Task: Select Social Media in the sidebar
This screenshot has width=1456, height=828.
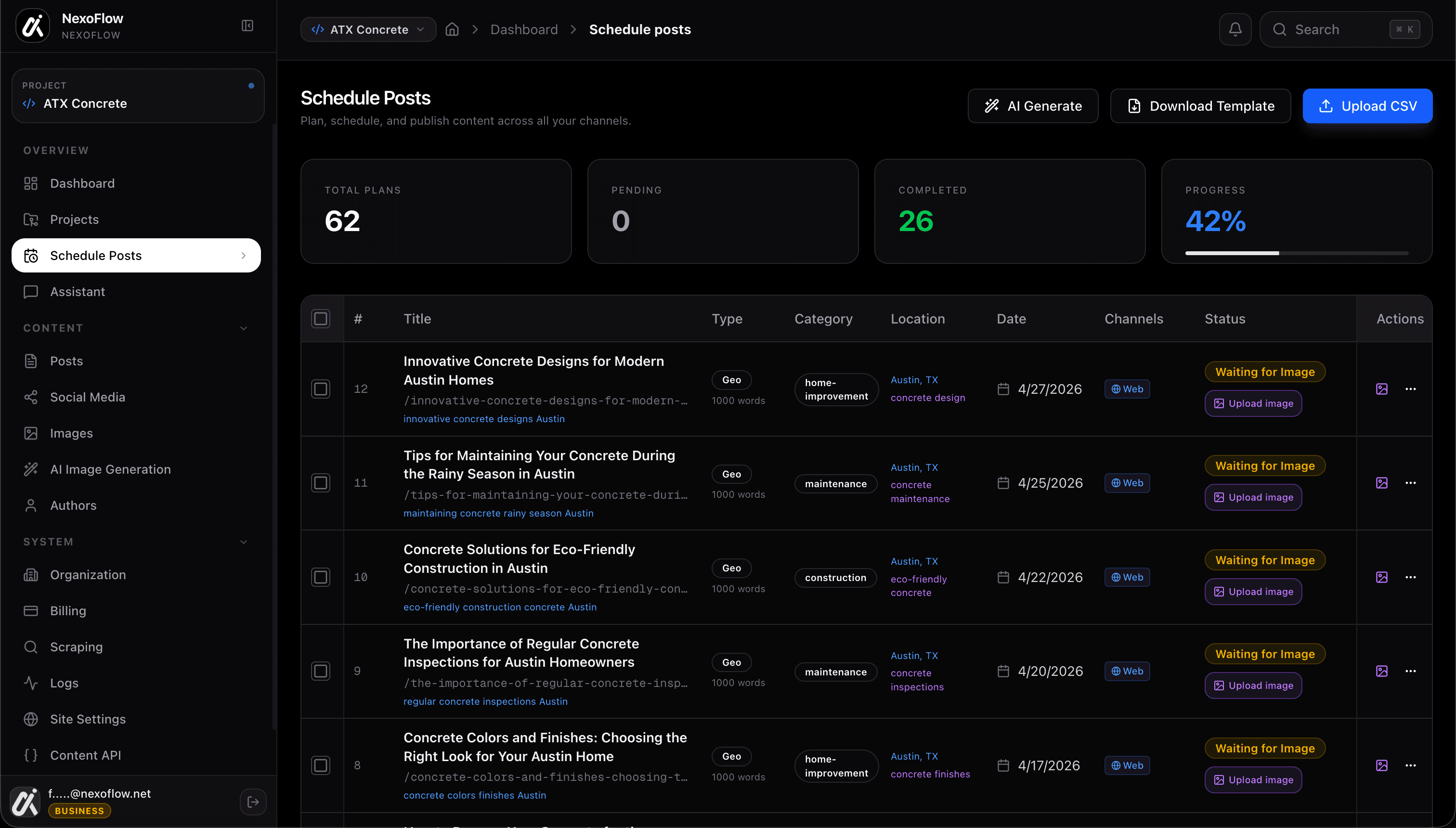Action: point(88,397)
